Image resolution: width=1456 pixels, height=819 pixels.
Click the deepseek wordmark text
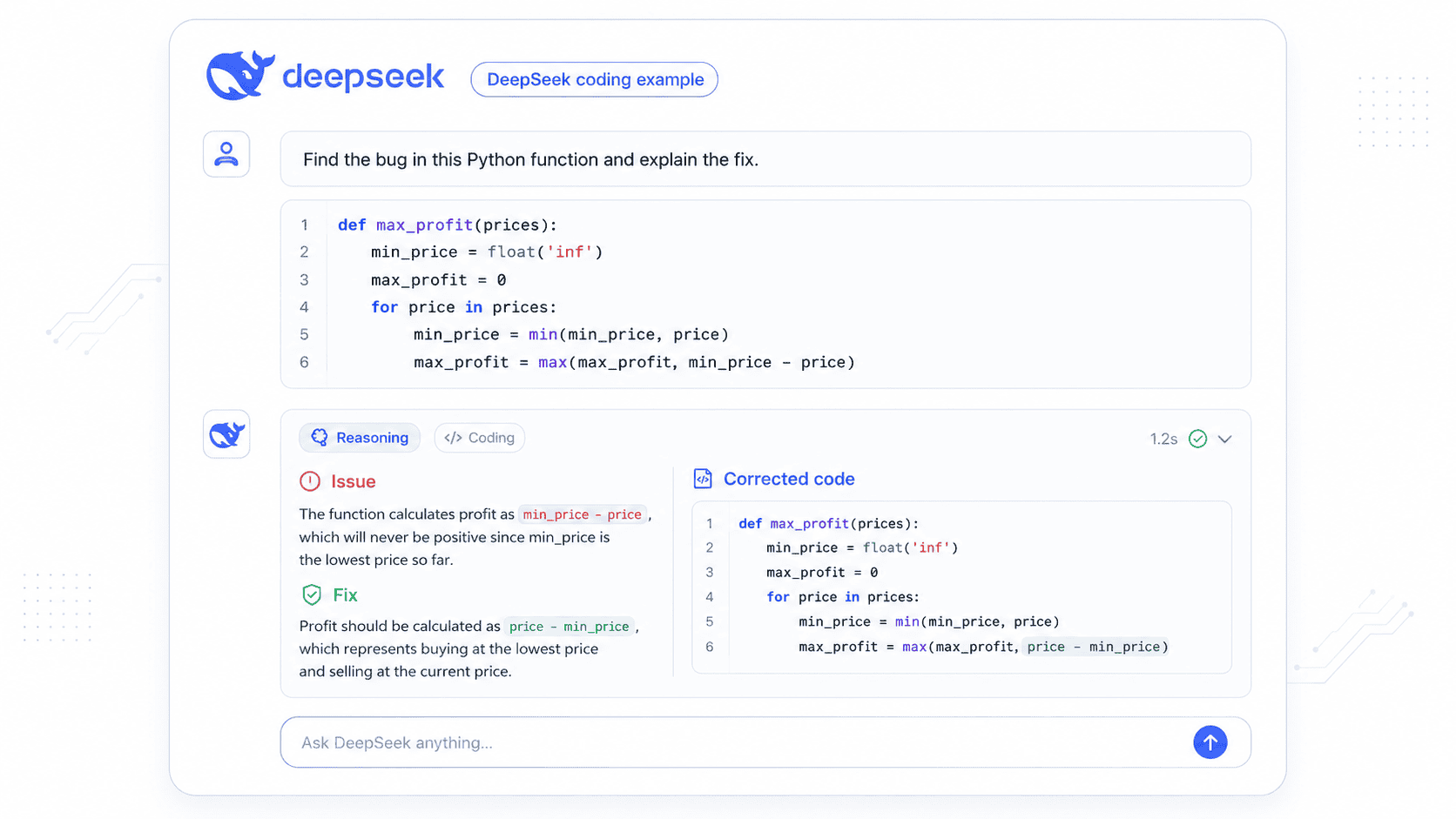tap(363, 77)
